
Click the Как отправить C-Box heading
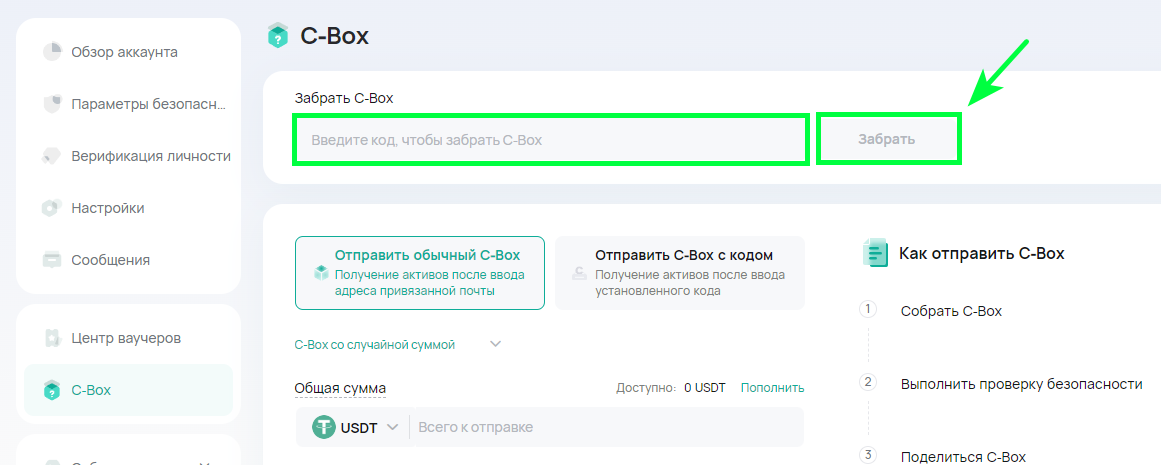click(x=982, y=254)
